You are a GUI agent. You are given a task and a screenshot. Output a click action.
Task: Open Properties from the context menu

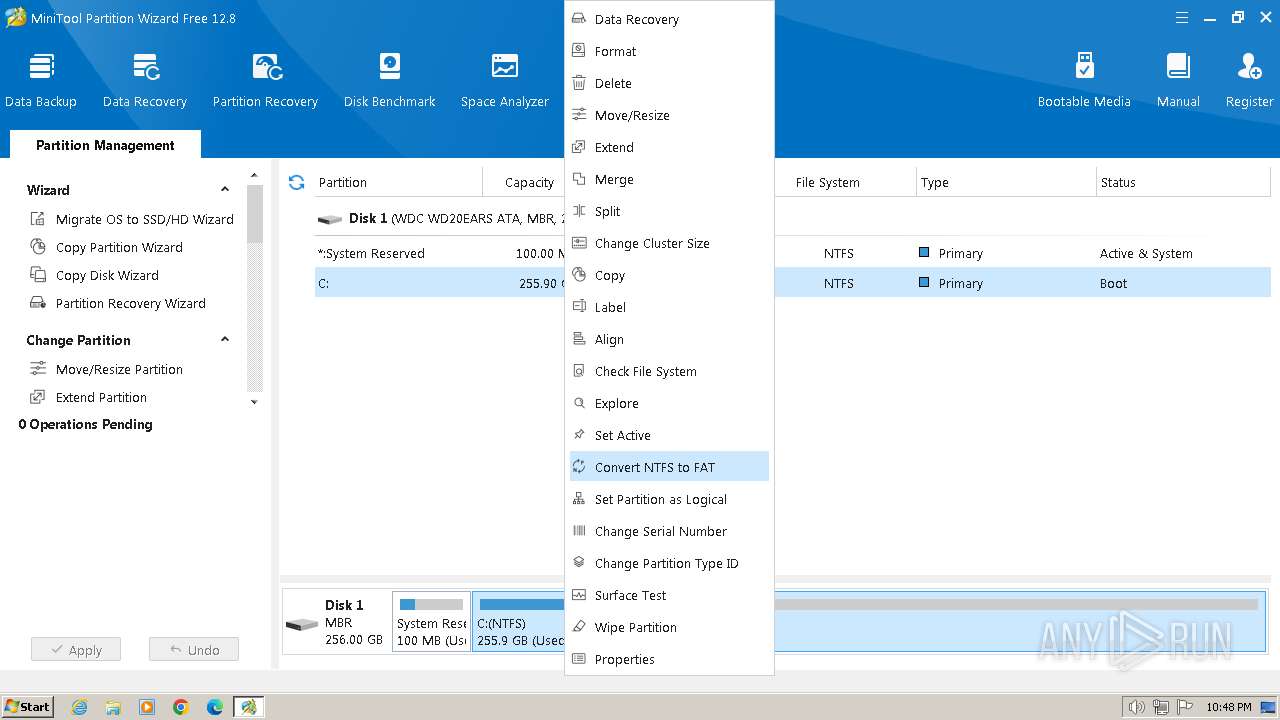tap(669, 659)
